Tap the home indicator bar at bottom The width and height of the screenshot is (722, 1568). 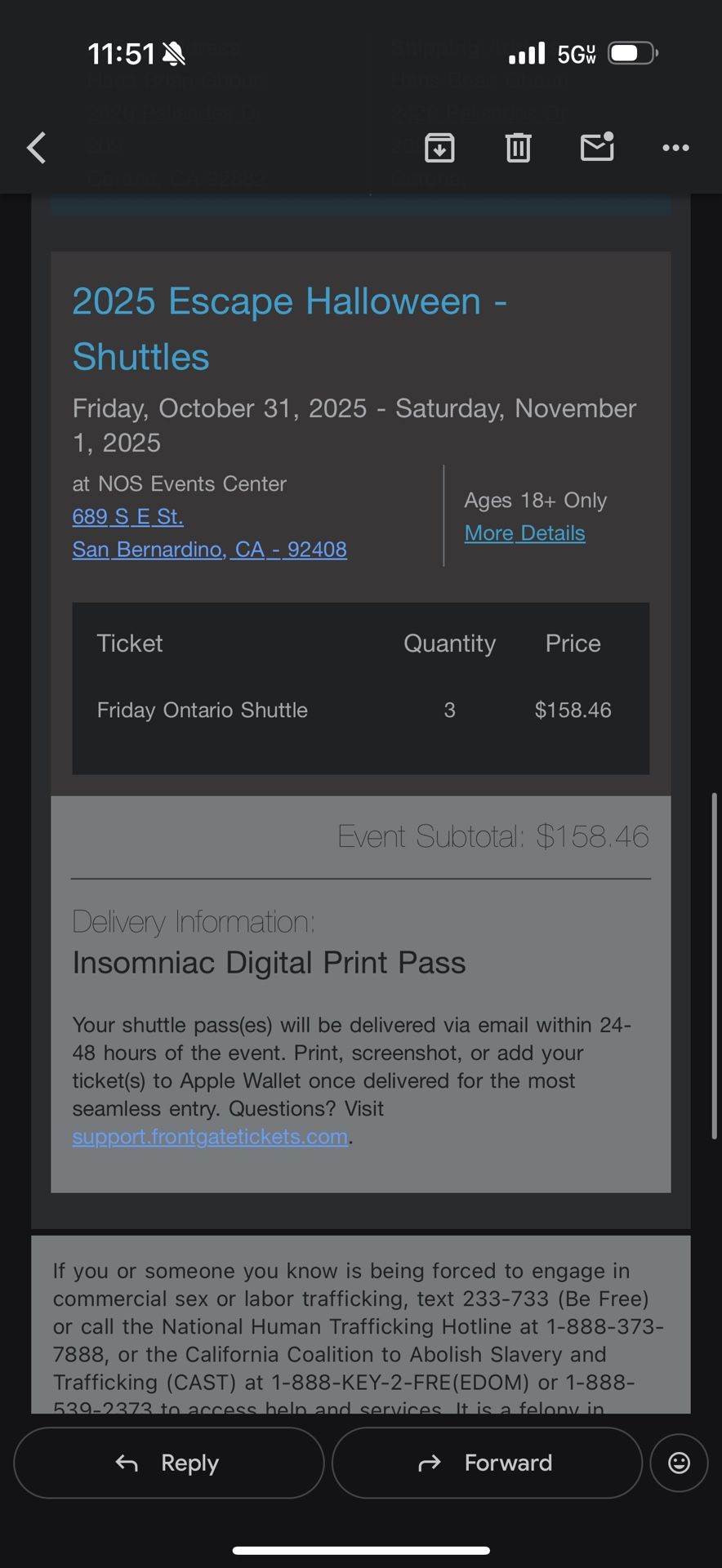[361, 1550]
